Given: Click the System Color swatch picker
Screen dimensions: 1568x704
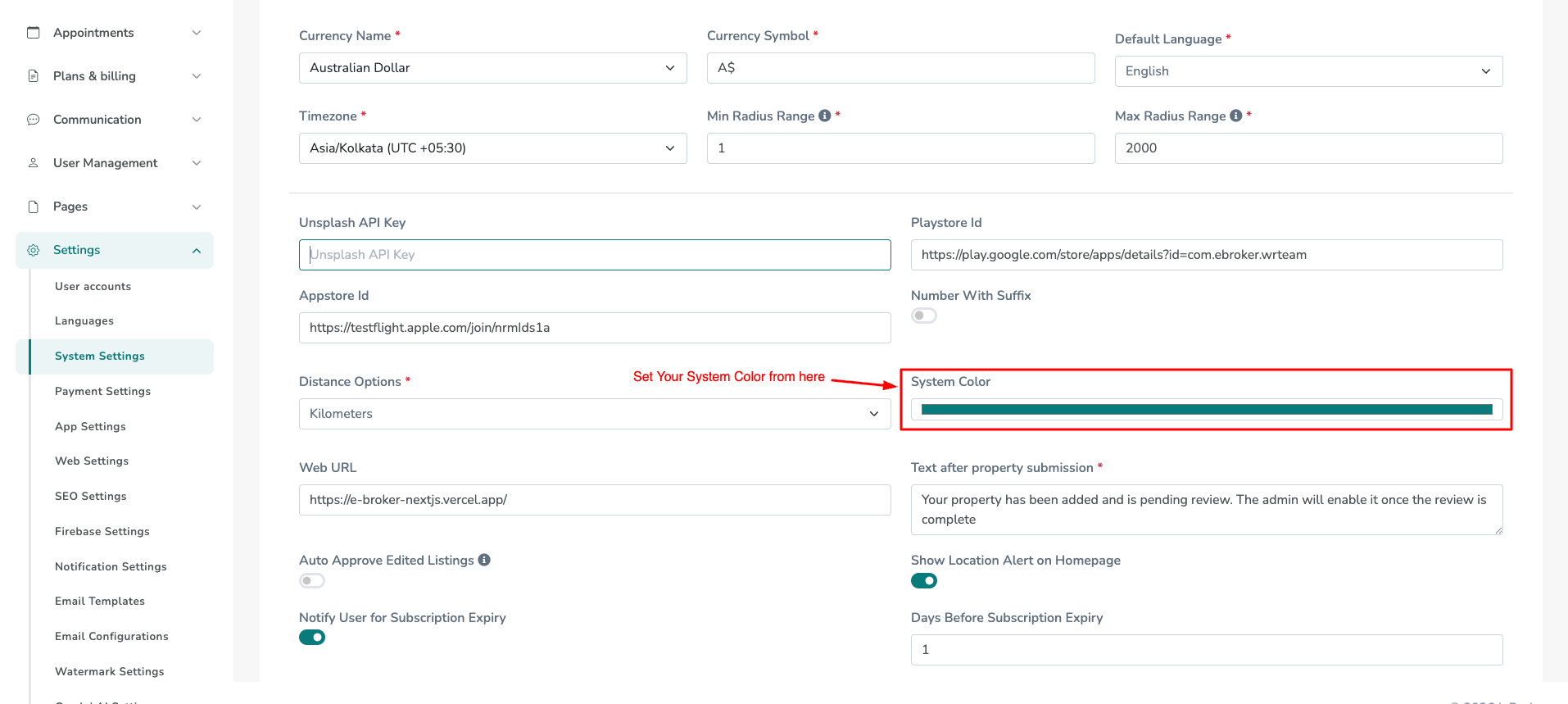Looking at the screenshot, I should [1206, 410].
